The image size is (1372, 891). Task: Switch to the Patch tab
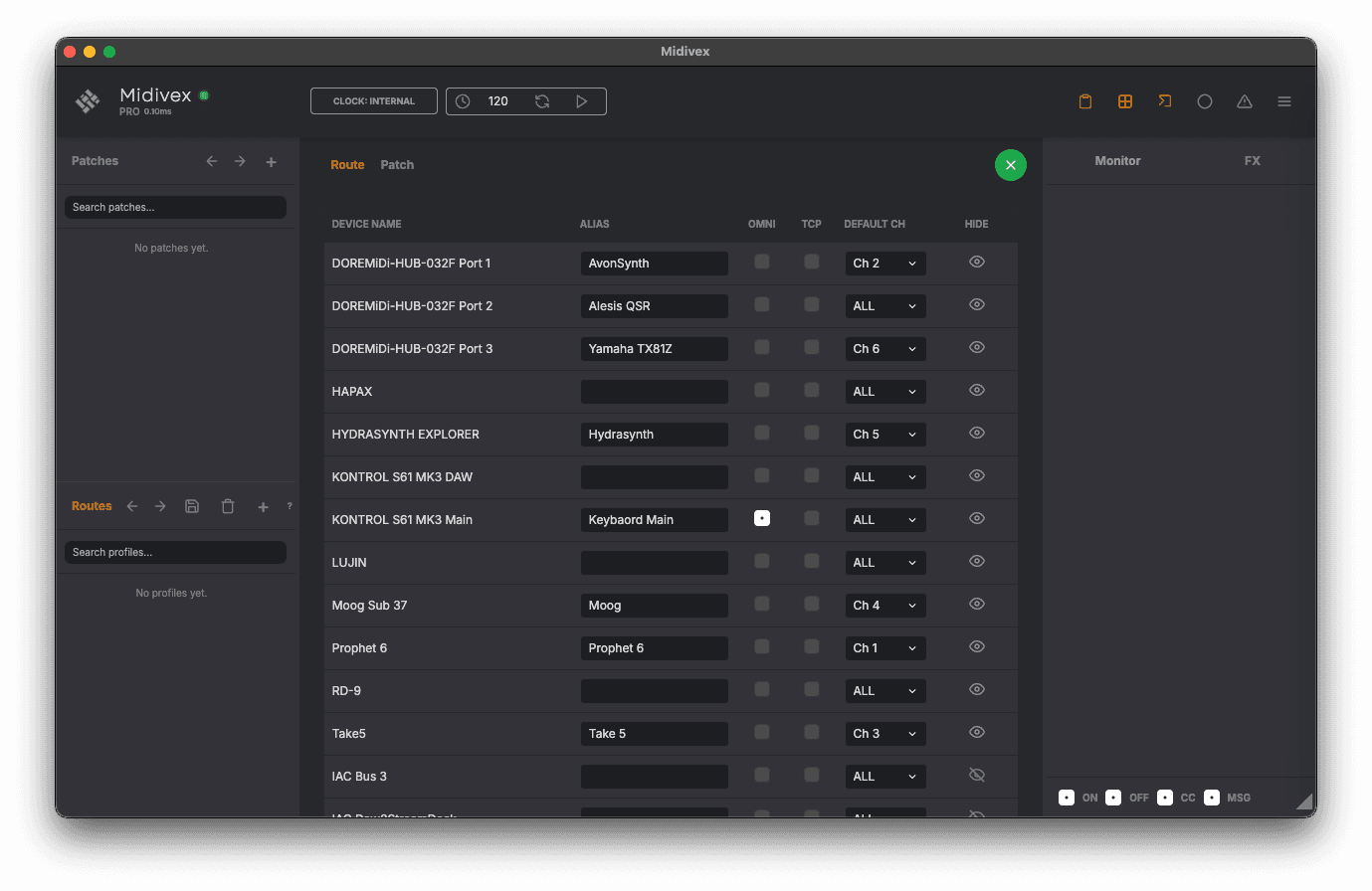(397, 165)
